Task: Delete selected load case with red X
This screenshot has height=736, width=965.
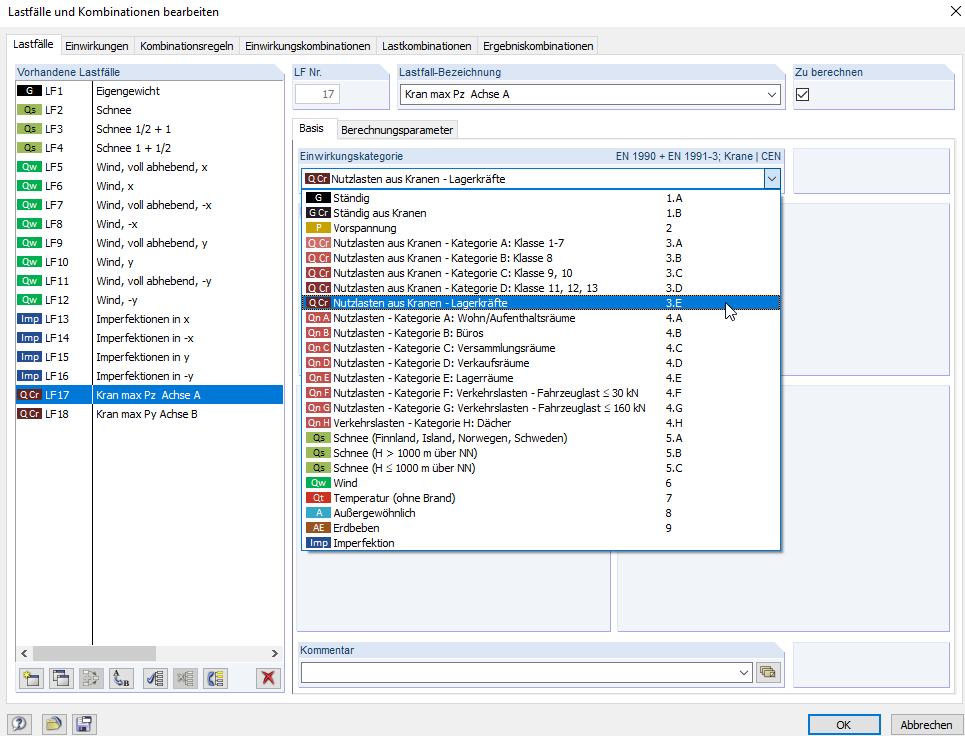Action: [268, 678]
